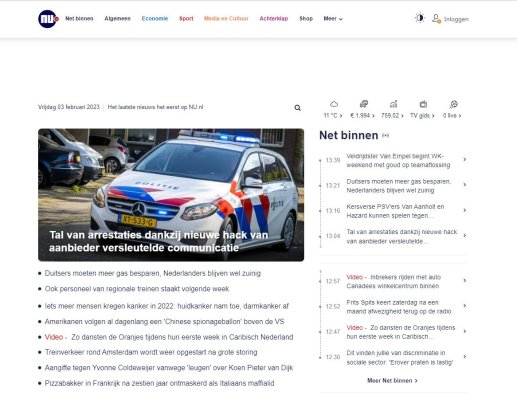Open the fuel price pump icon

[363, 104]
